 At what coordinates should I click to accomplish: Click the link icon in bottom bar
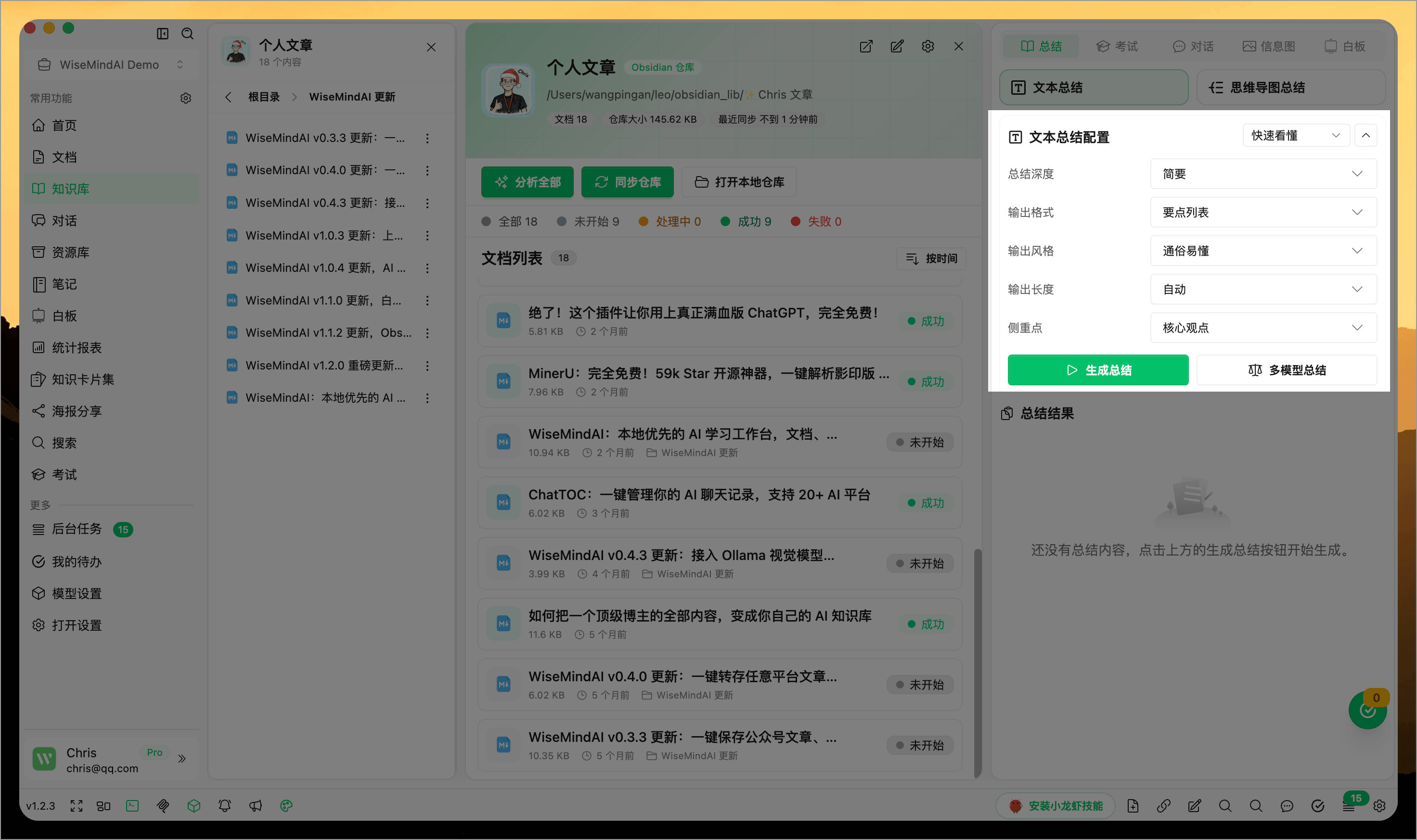1163,806
